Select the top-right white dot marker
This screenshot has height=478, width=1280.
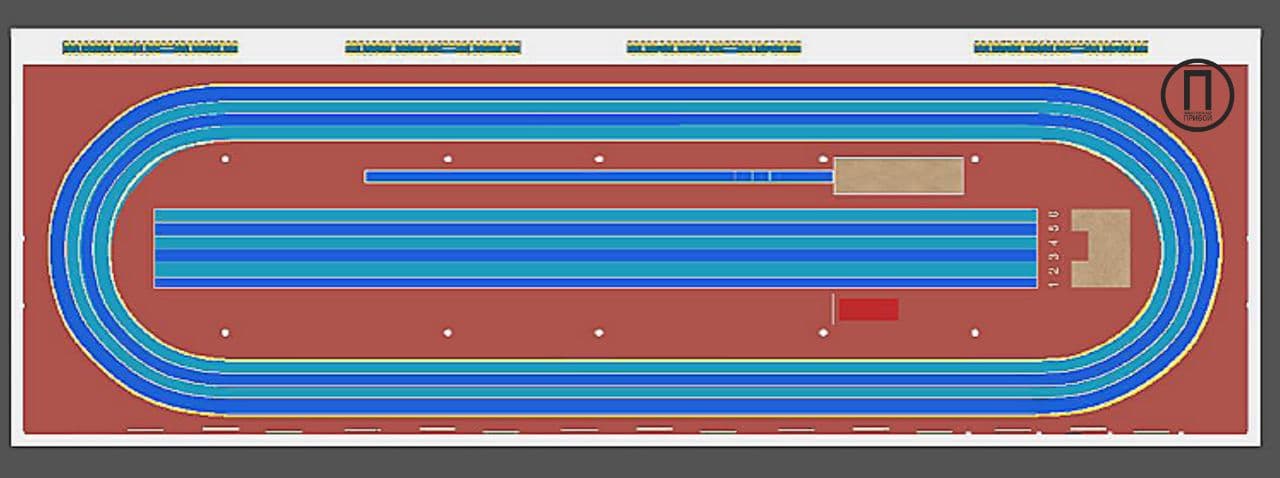tap(975, 159)
